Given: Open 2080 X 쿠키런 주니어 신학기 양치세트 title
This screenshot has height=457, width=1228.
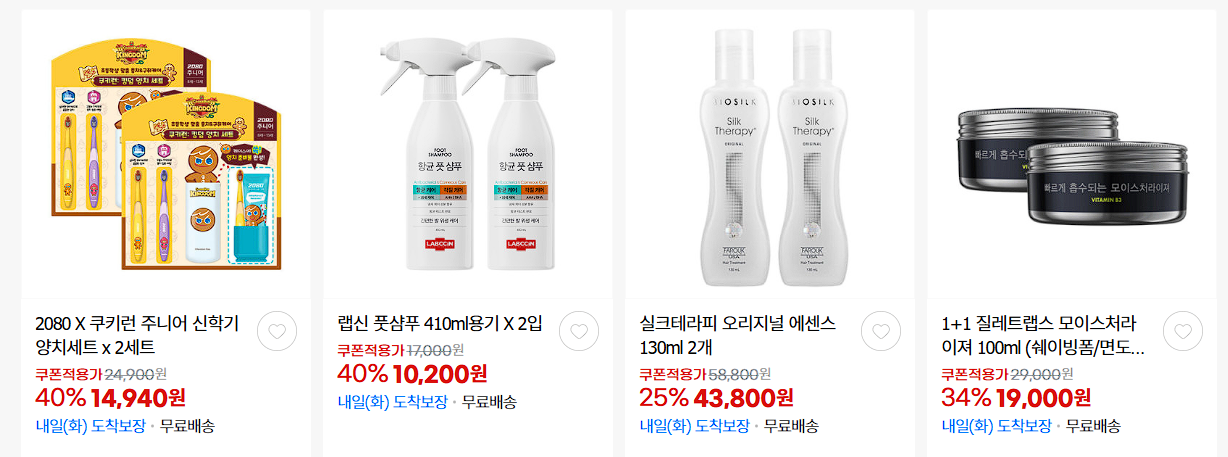Looking at the screenshot, I should (x=137, y=336).
